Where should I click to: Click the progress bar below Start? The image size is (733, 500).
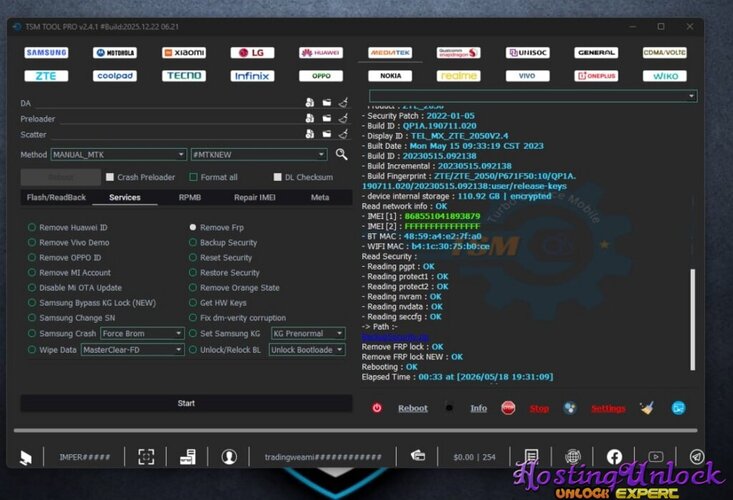(x=356, y=430)
